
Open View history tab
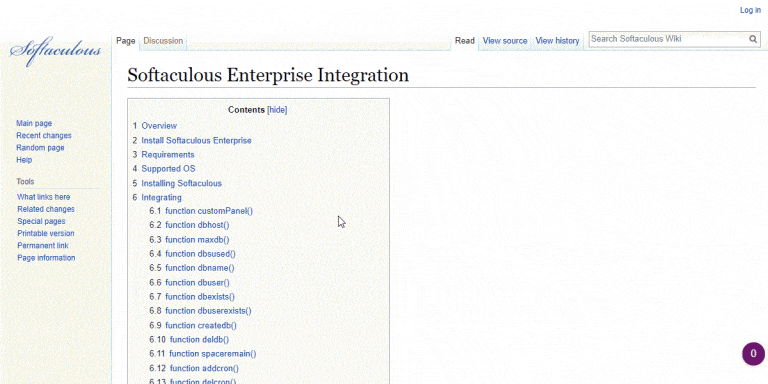557,41
